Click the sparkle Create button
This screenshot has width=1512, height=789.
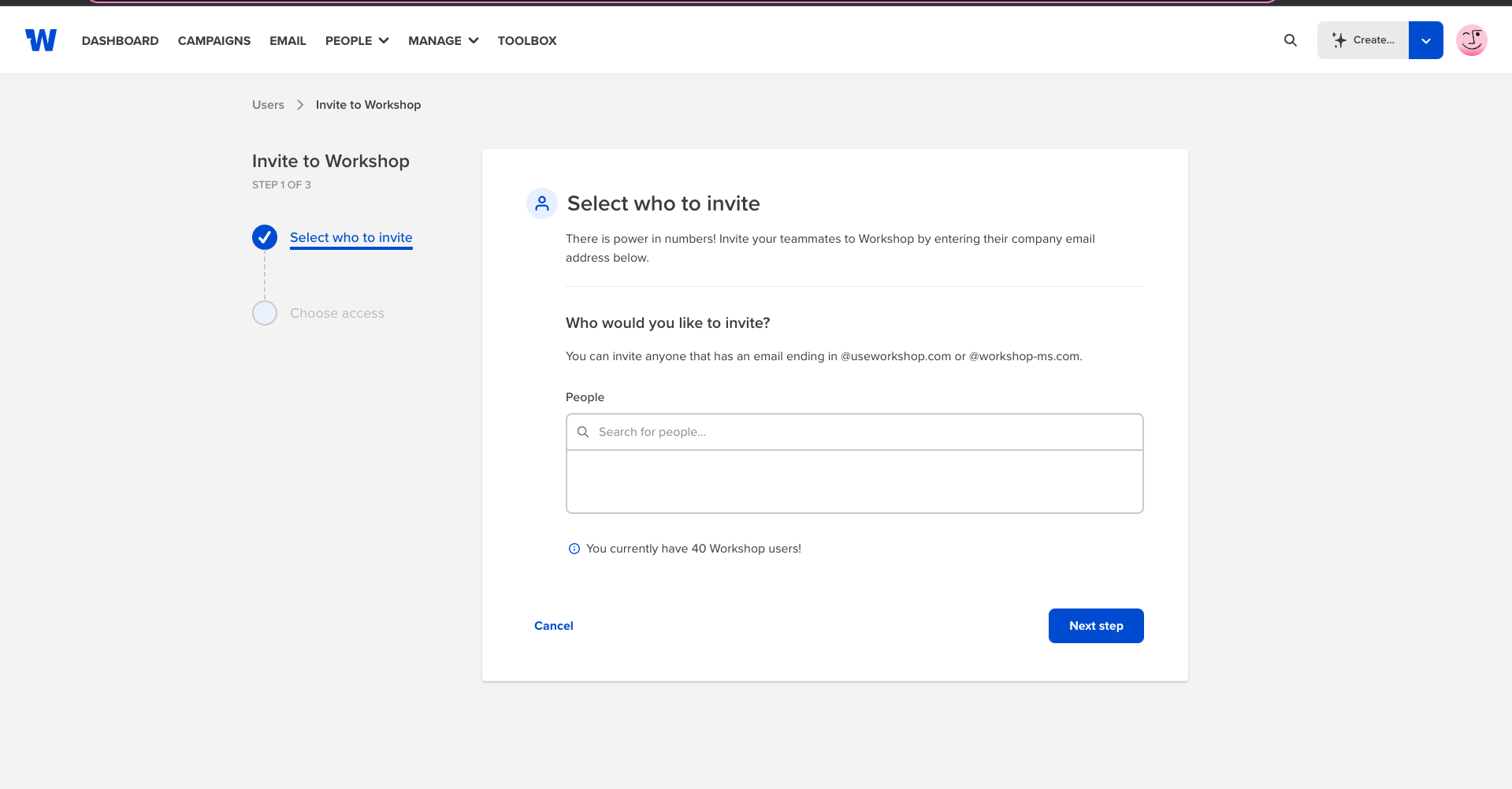(x=1363, y=40)
